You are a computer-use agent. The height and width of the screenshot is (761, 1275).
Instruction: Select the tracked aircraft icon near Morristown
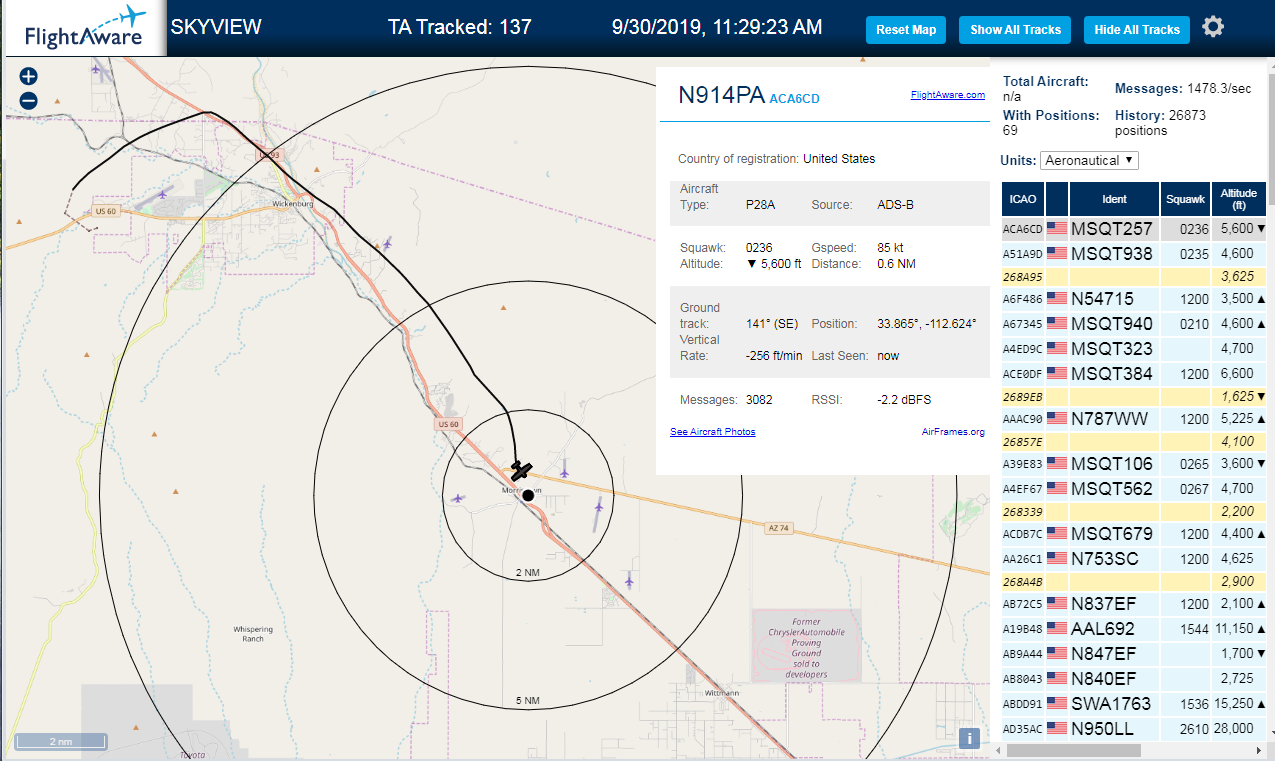[x=521, y=470]
